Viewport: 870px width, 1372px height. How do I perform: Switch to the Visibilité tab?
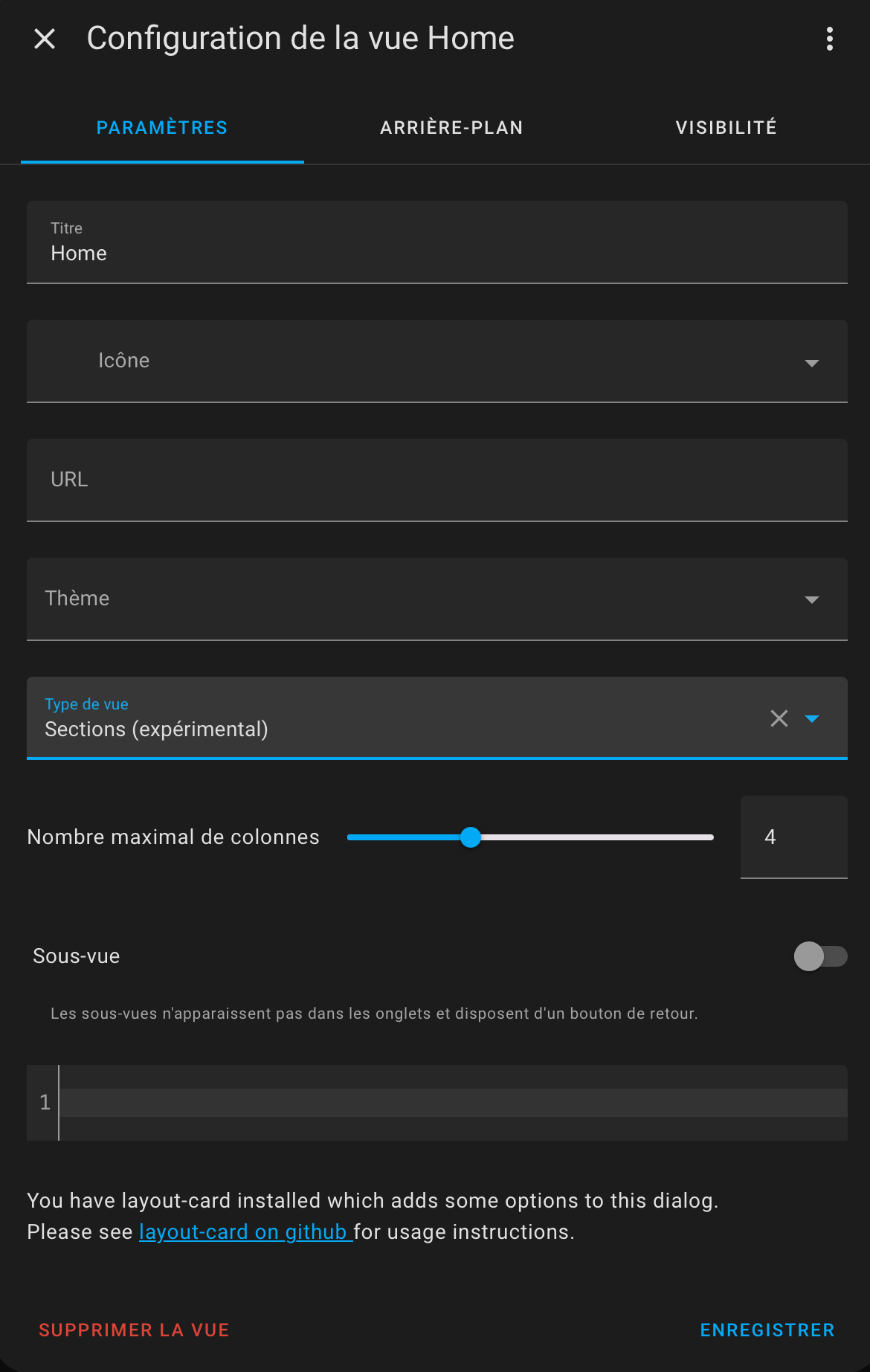726,128
